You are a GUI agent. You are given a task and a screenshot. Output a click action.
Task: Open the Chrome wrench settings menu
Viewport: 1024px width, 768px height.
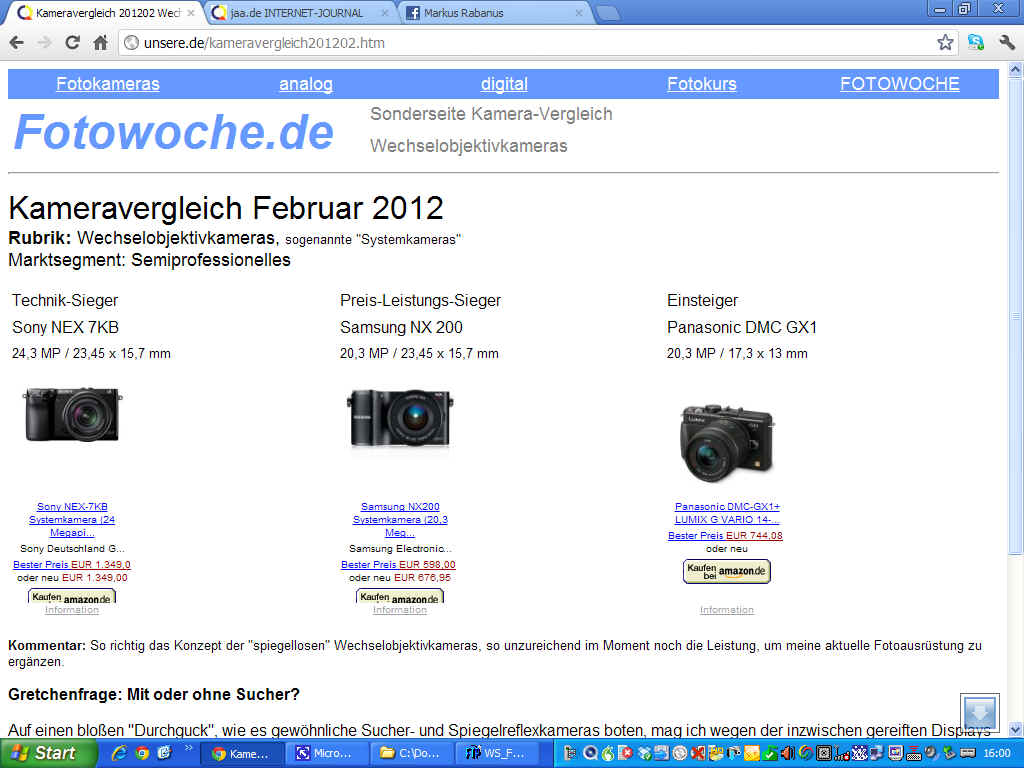1006,43
